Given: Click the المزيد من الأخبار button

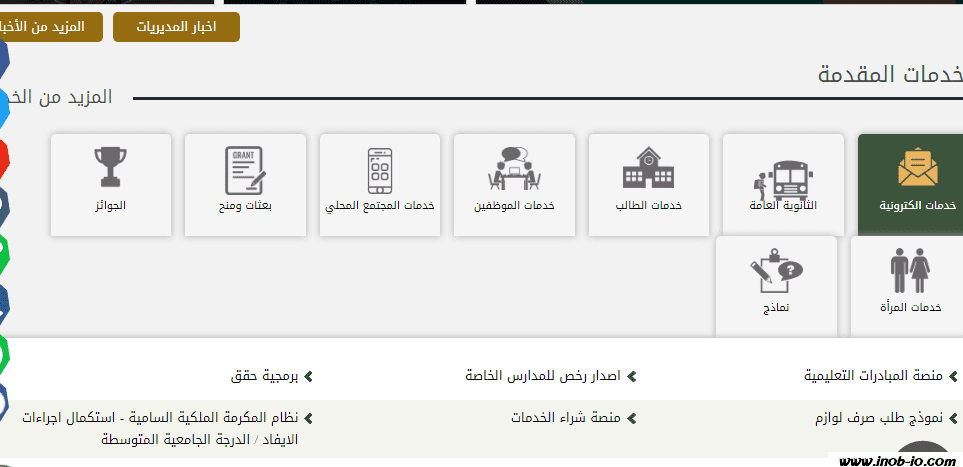Looking at the screenshot, I should pyautogui.click(x=50, y=27).
